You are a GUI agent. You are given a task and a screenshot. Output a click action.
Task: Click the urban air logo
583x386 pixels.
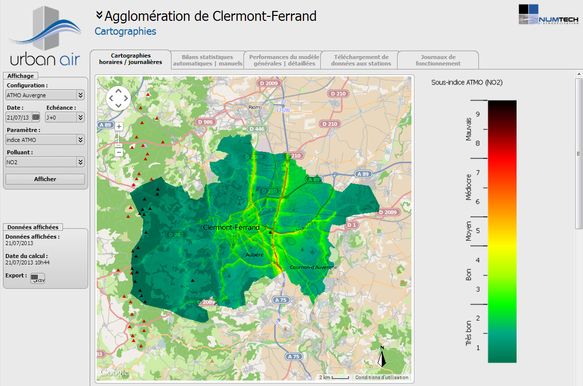pyautogui.click(x=45, y=37)
